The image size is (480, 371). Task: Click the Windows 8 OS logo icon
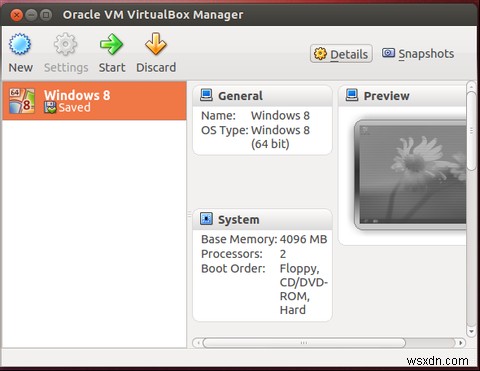[x=22, y=101]
